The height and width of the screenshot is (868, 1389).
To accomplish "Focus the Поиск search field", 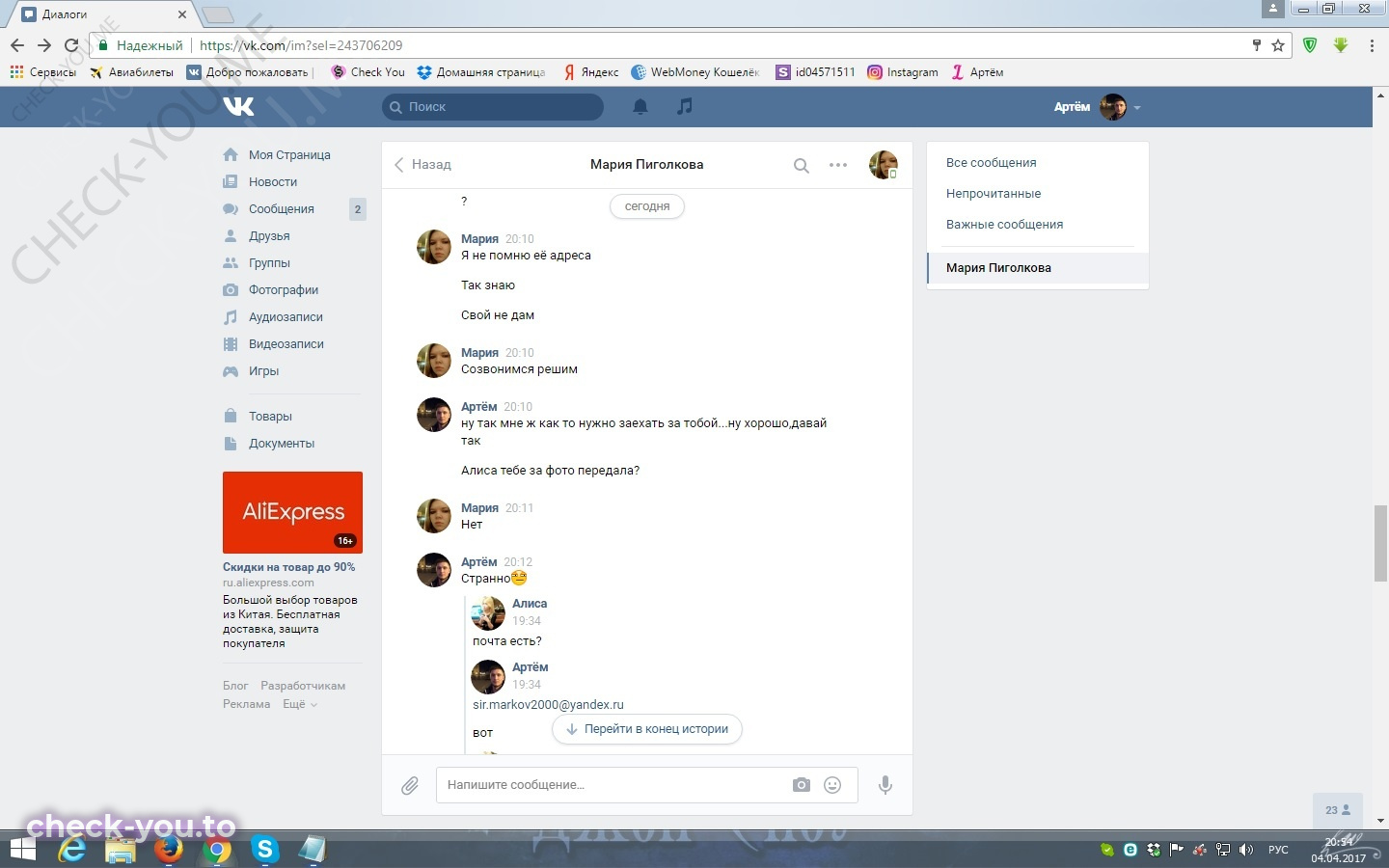I will (x=493, y=107).
